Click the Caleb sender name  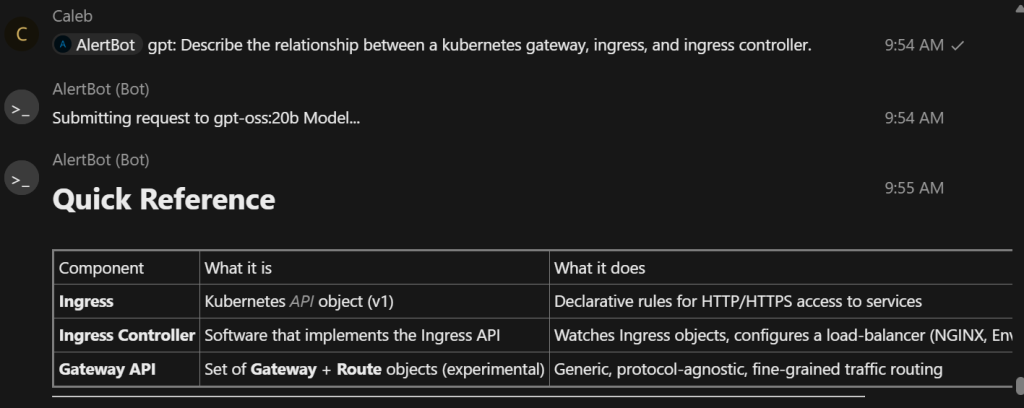[x=71, y=17]
